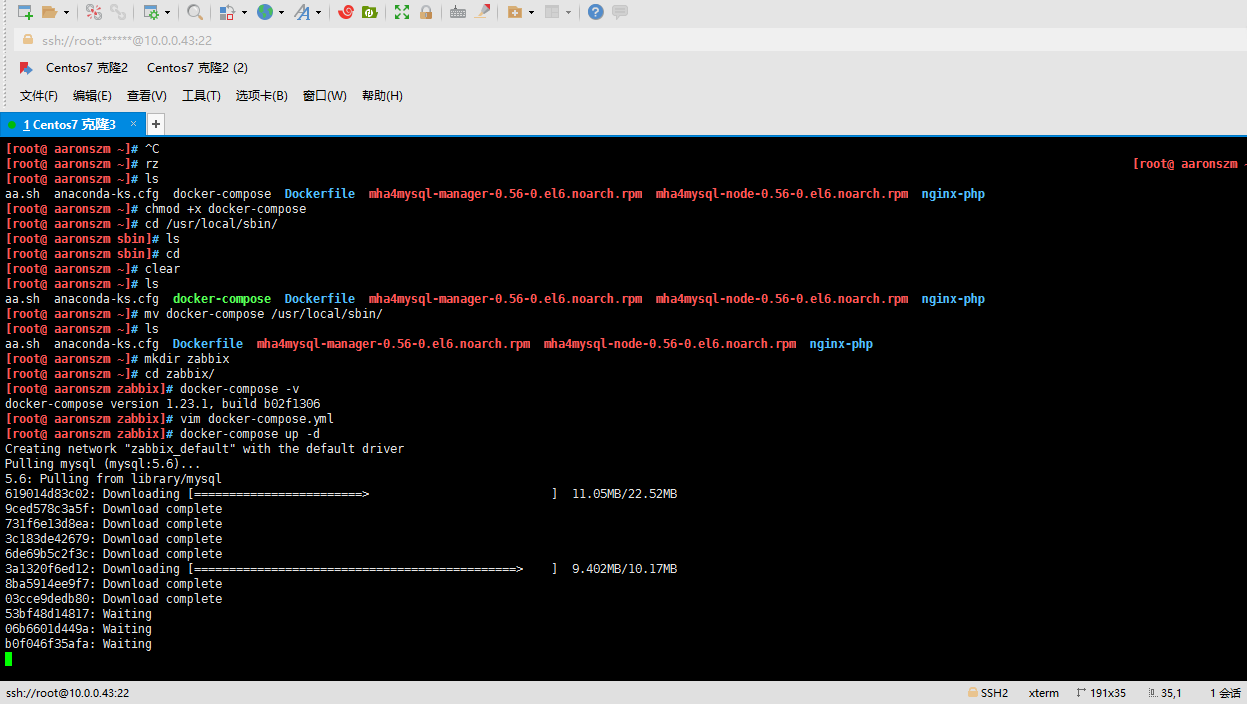Click xterm in the status bar
1247x704 pixels.
[1044, 693]
